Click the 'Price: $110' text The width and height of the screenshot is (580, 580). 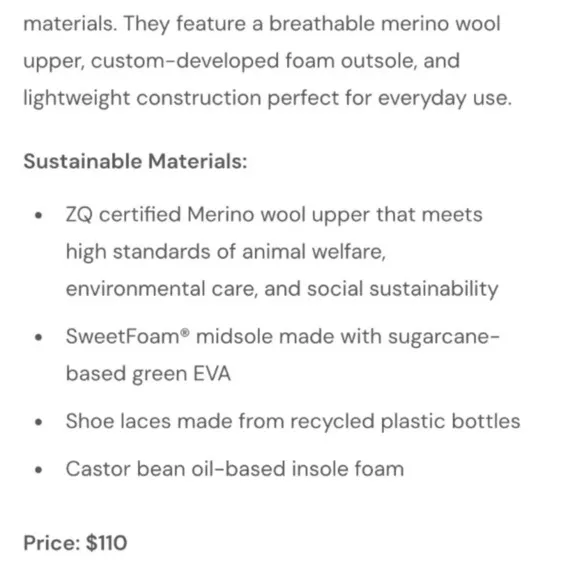pos(75,543)
